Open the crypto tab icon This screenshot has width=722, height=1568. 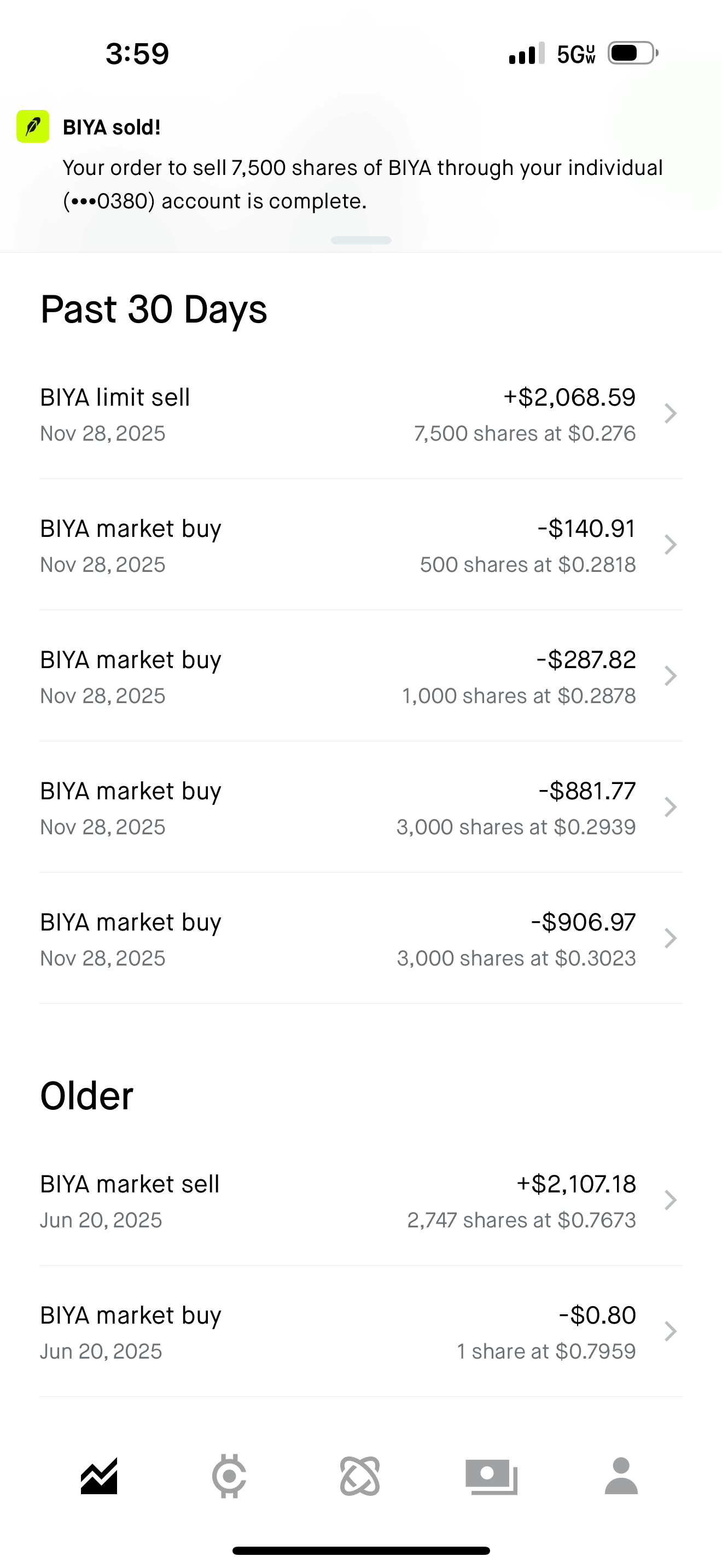229,1476
